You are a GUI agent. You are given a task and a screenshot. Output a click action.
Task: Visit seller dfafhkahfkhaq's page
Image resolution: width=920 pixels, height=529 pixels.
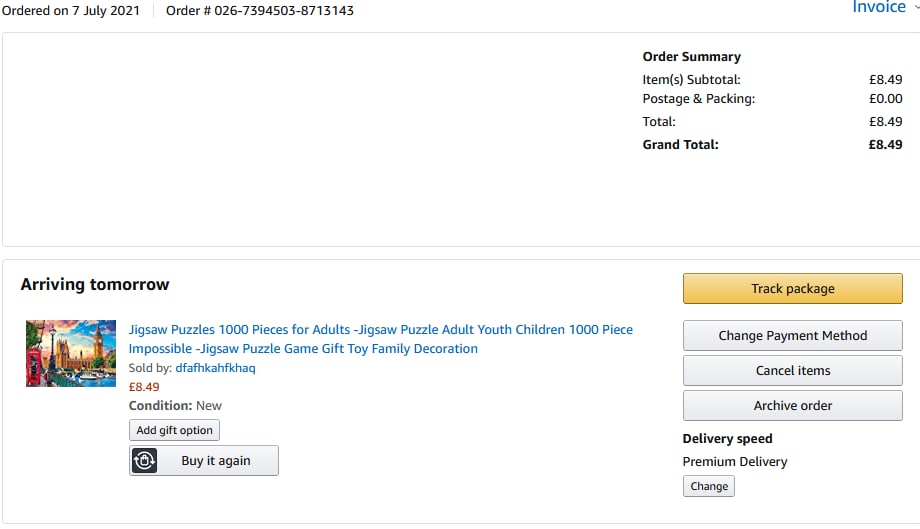pos(215,368)
